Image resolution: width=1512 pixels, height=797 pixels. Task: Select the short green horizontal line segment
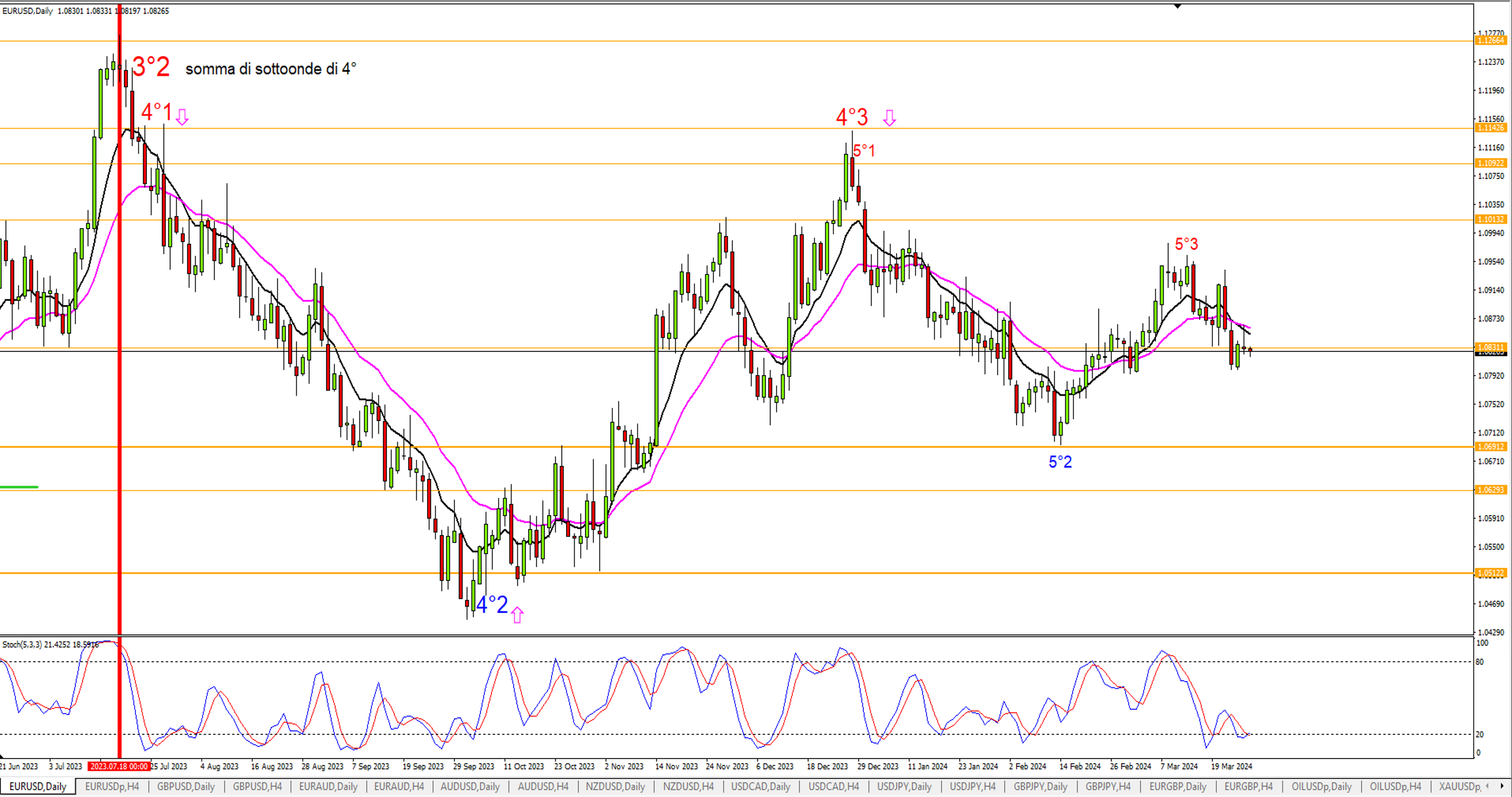click(x=20, y=487)
